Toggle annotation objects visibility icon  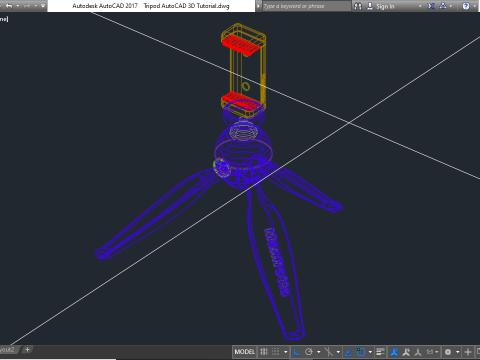394,352
